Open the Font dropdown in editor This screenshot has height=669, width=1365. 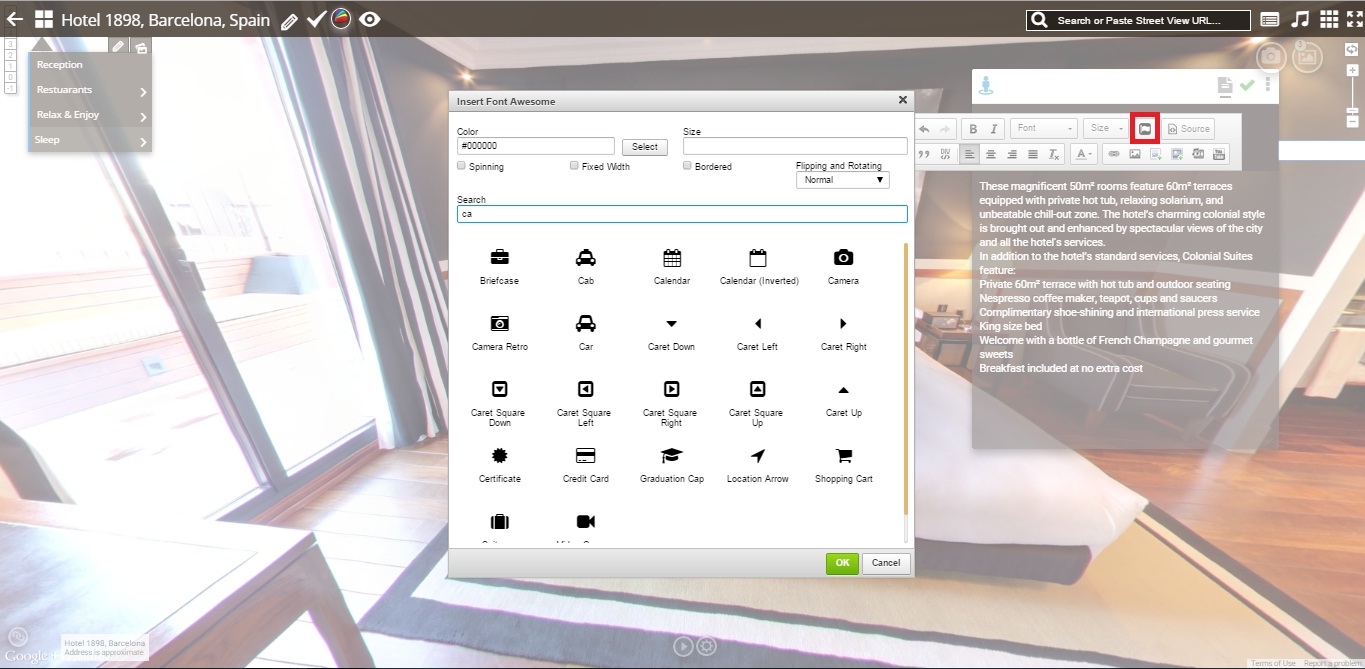point(1044,129)
